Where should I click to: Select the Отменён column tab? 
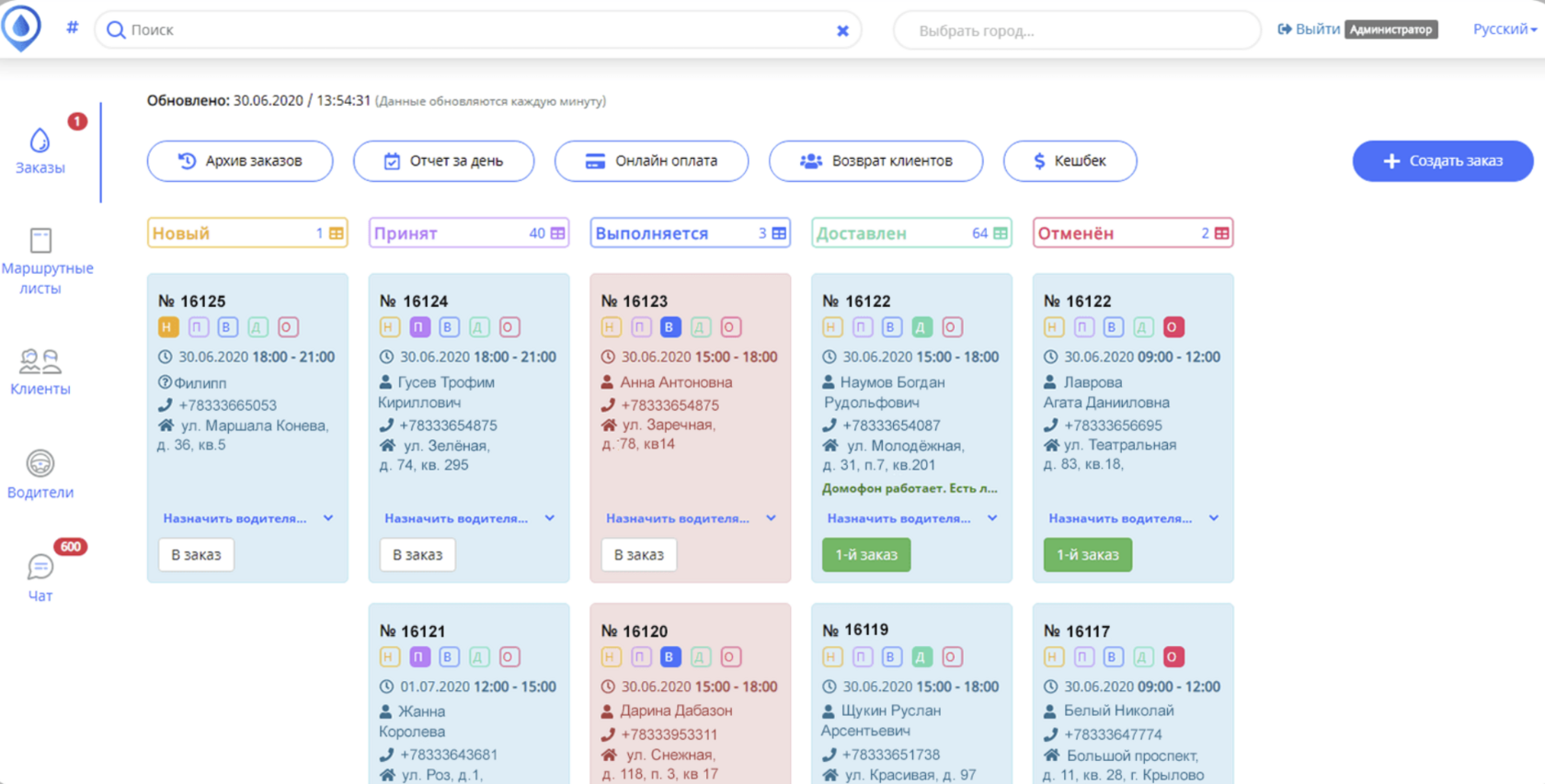pyautogui.click(x=1133, y=233)
